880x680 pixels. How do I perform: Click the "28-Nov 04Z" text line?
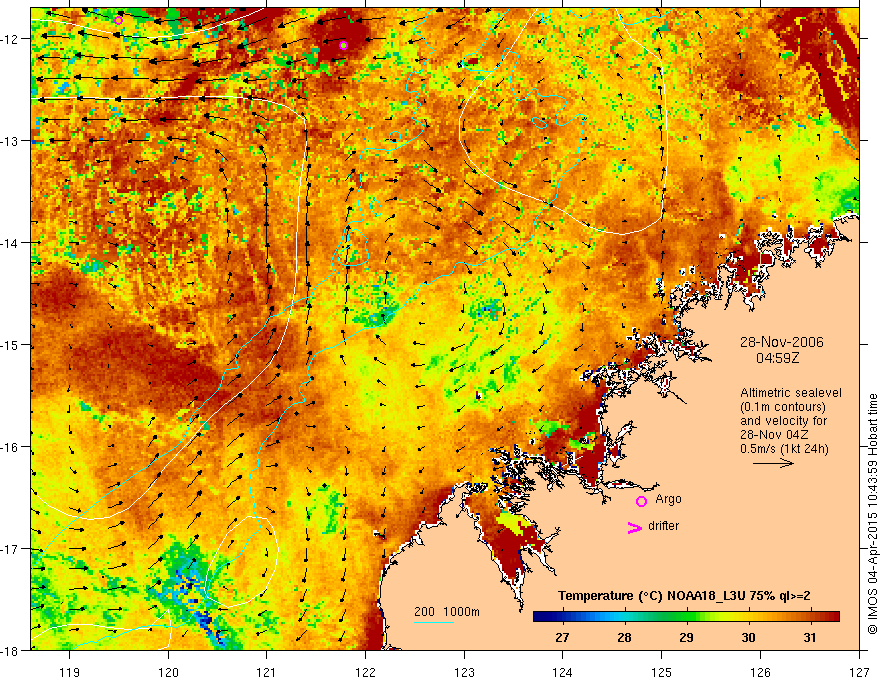click(776, 435)
